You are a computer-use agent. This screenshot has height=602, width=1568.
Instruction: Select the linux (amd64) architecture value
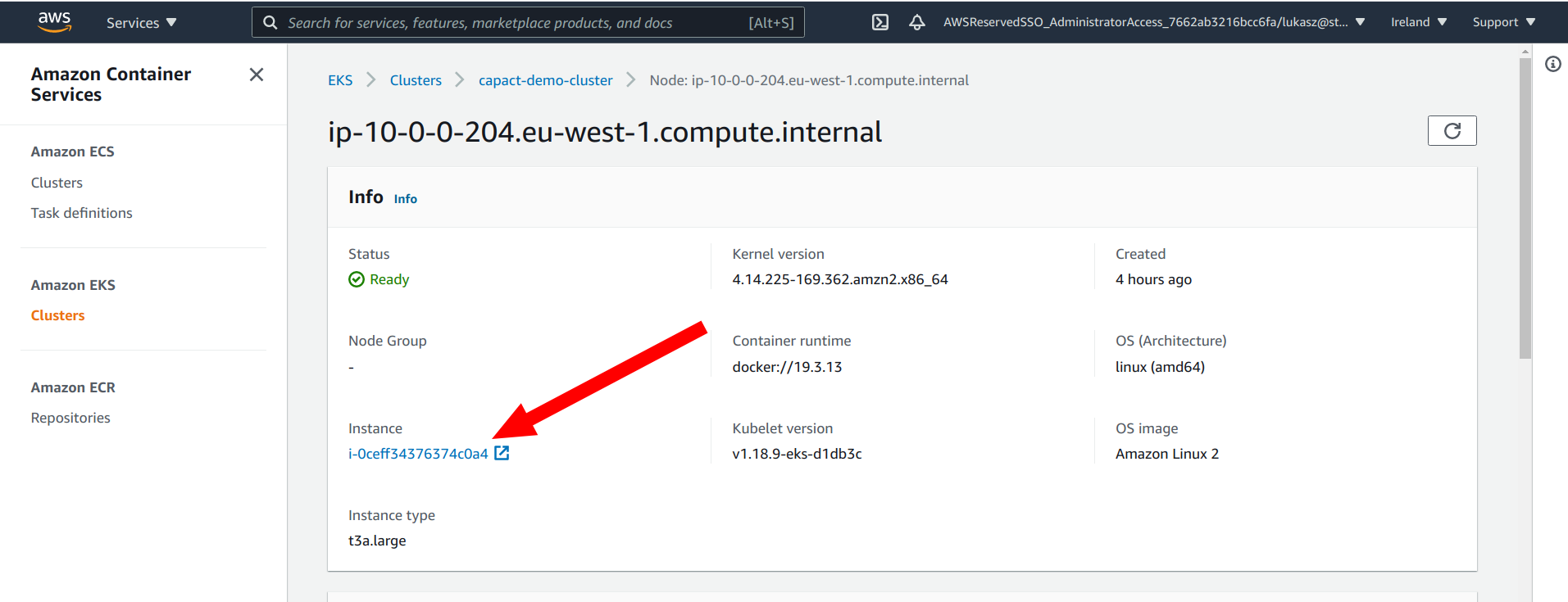(x=1160, y=367)
